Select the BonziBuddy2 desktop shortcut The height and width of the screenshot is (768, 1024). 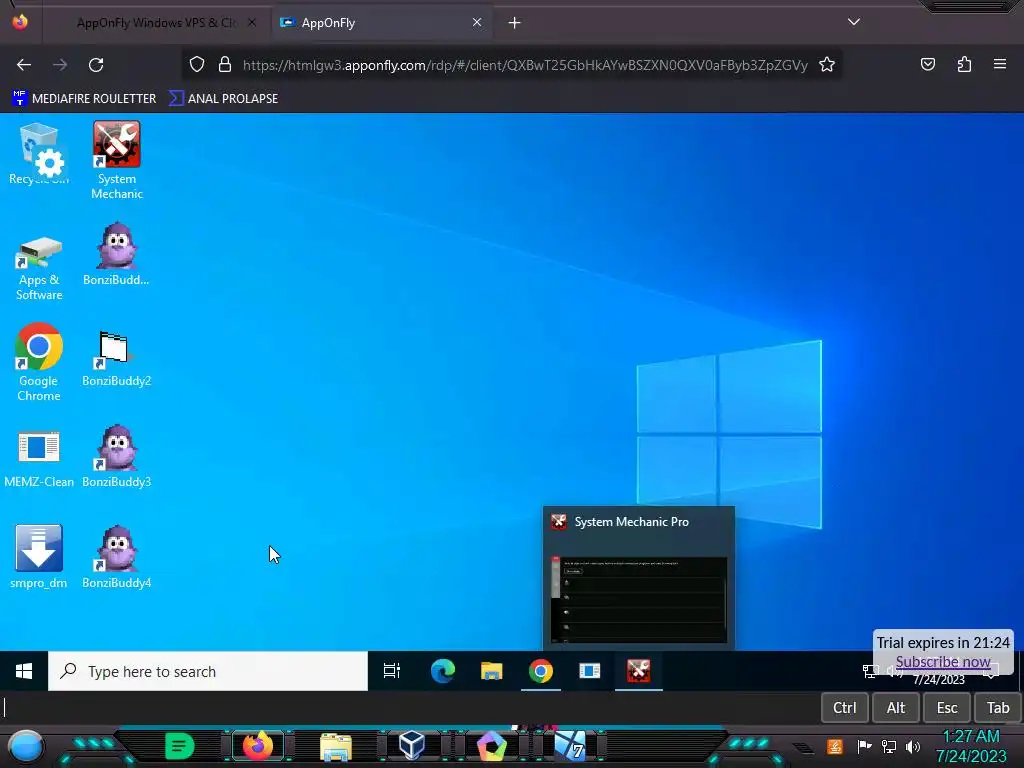116,359
